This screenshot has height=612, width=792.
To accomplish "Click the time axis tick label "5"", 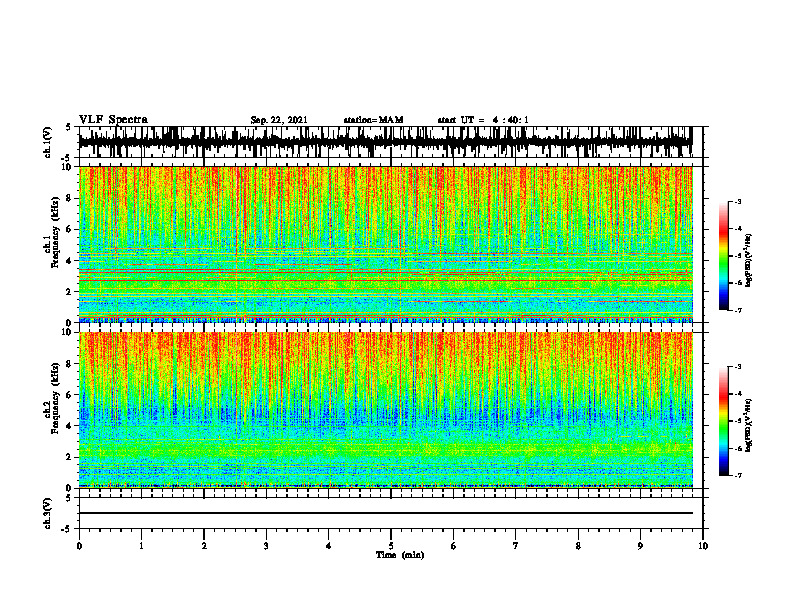I will (391, 546).
